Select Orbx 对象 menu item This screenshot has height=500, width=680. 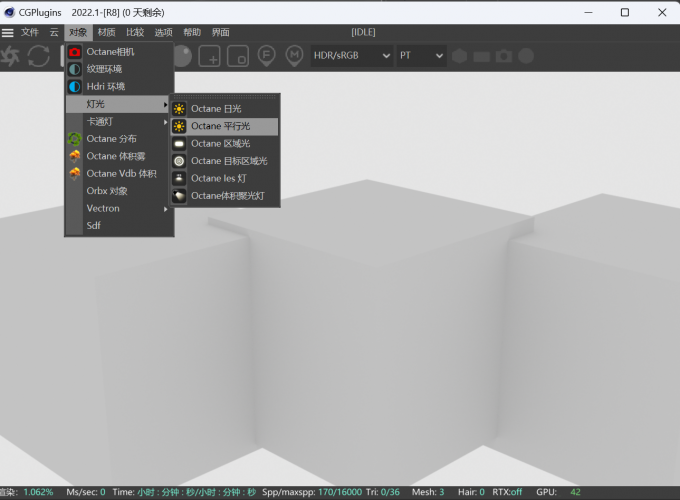(x=120, y=191)
